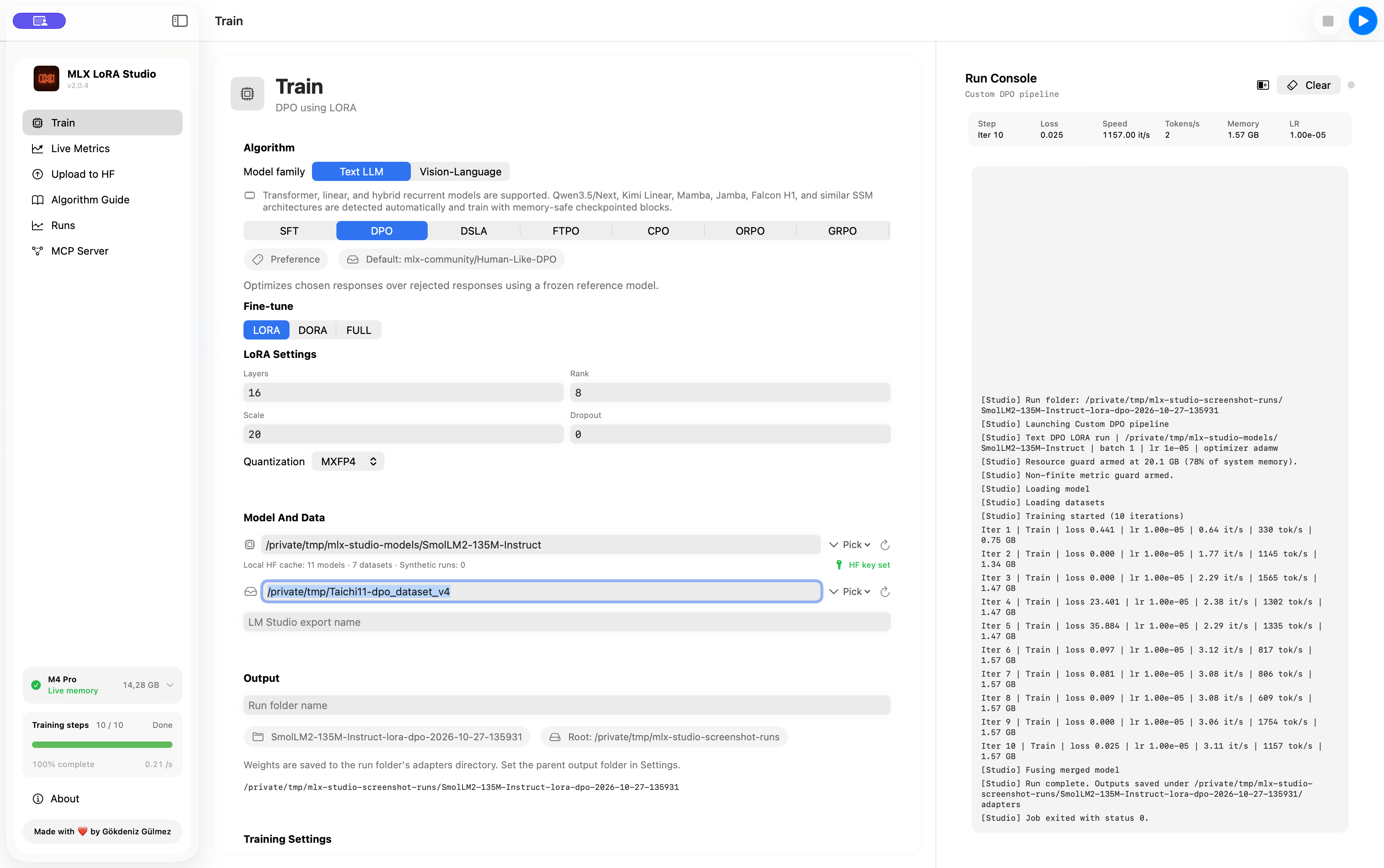The width and height of the screenshot is (1384, 868).
Task: Go to Runs section
Action: [x=102, y=226]
